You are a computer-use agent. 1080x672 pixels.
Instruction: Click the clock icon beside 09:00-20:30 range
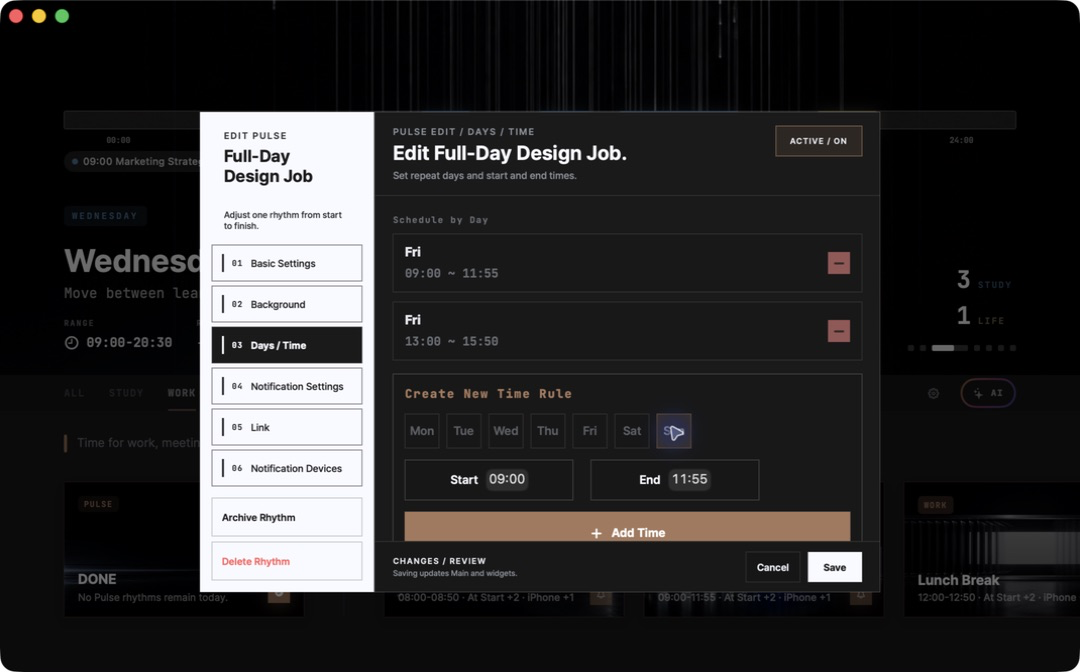tap(72, 342)
